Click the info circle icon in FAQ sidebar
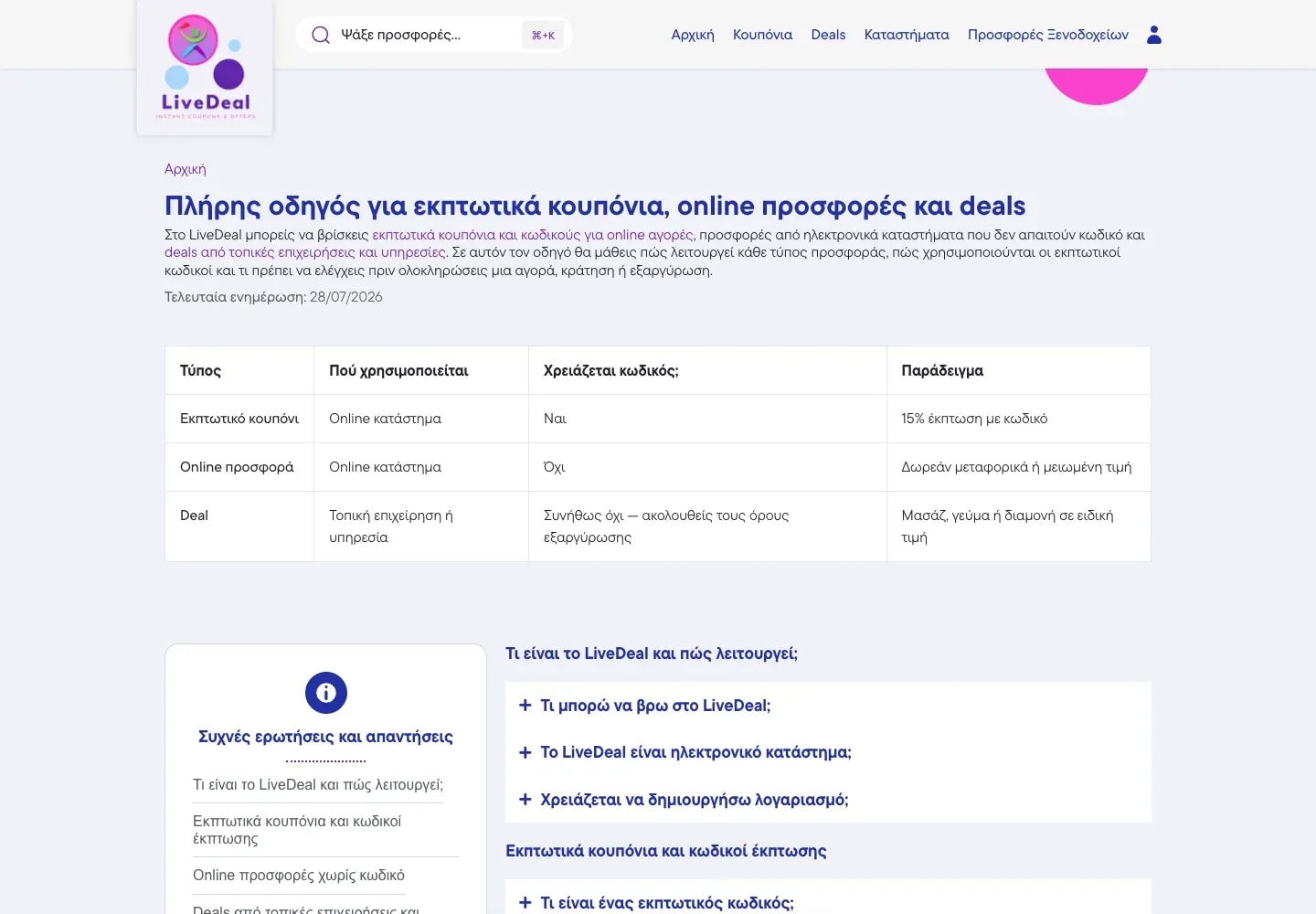The width and height of the screenshot is (1316, 914). coord(326,693)
